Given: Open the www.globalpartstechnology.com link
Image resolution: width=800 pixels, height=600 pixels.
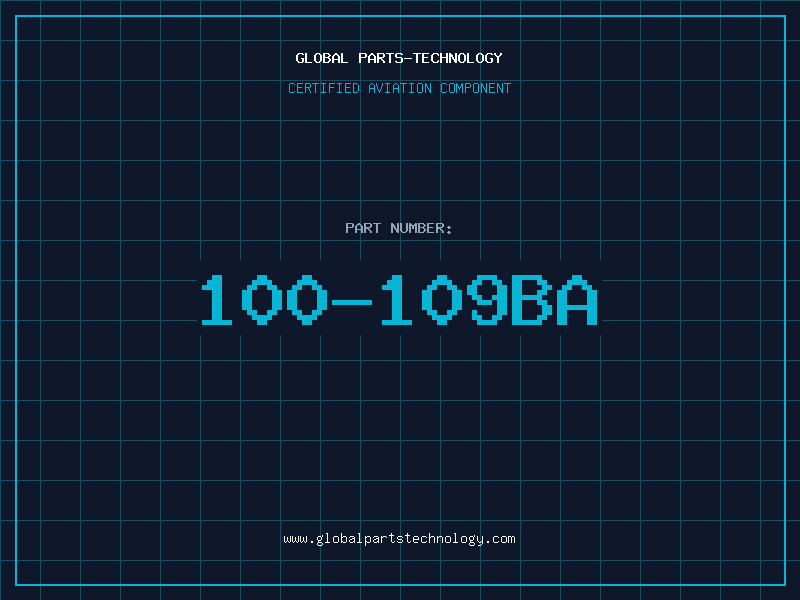Looking at the screenshot, I should [x=399, y=539].
